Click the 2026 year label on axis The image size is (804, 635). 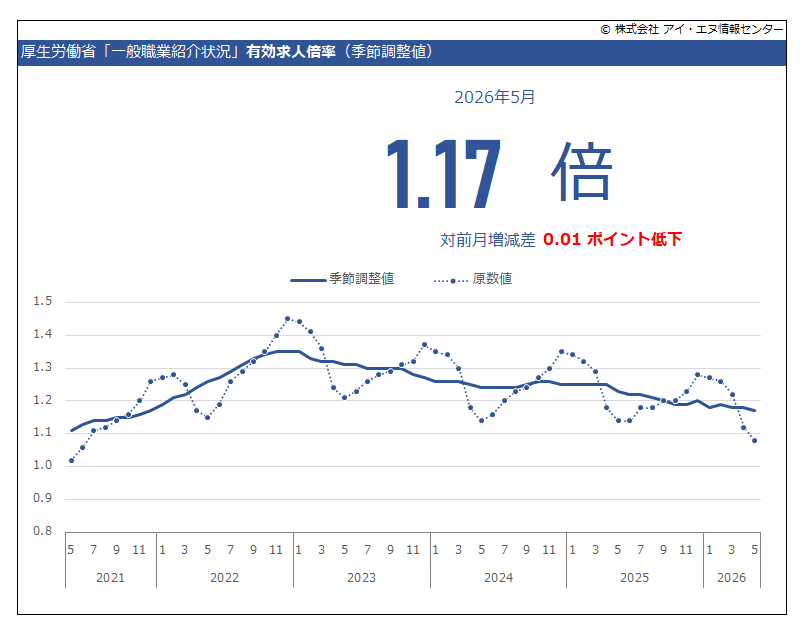pyautogui.click(x=732, y=578)
